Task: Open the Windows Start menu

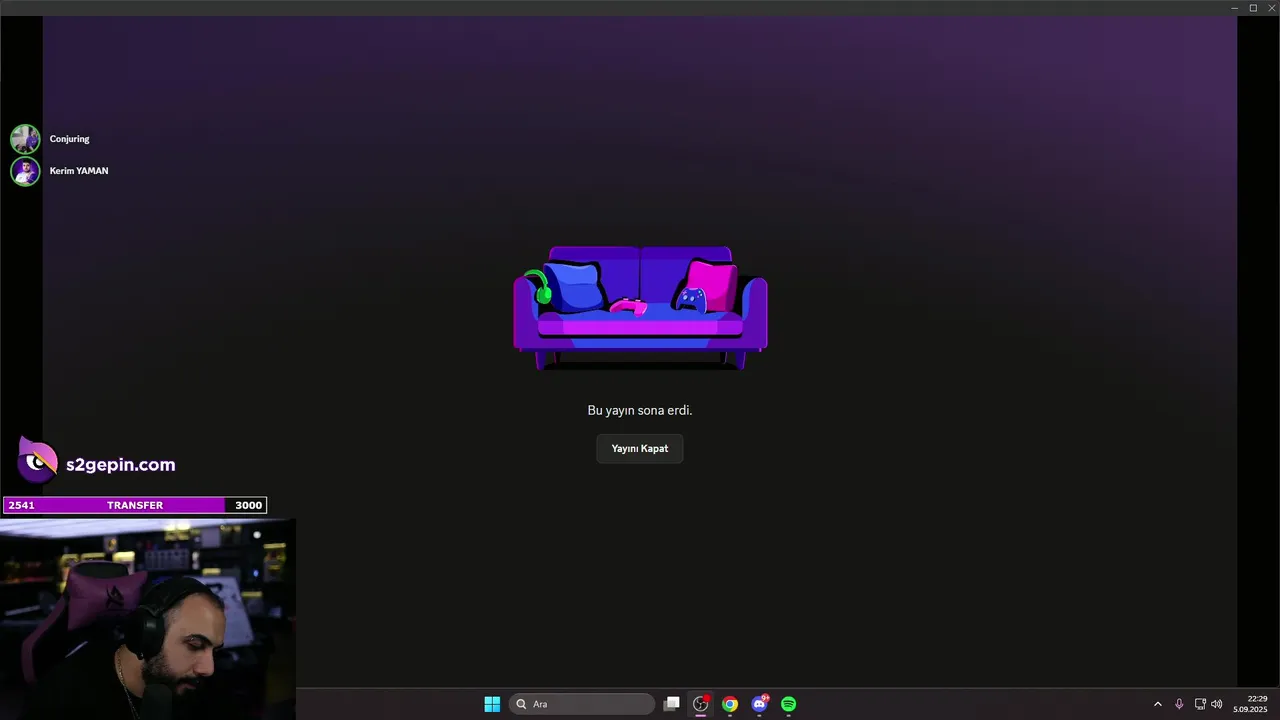Action: click(x=492, y=704)
